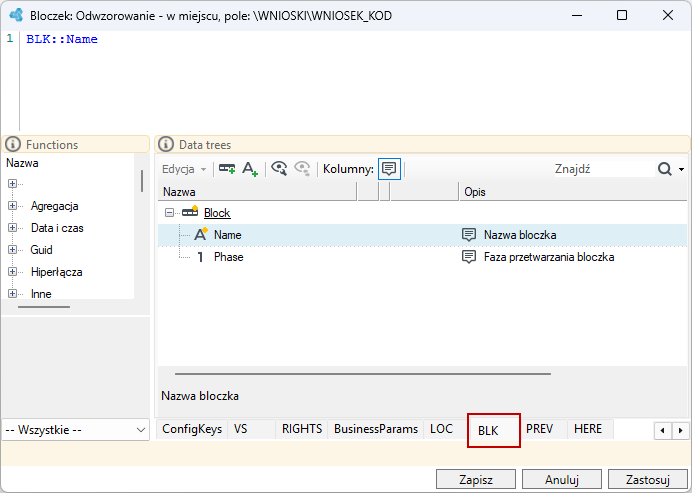Click the Zapisz button
Viewport: 692px width, 493px height.
476,479
